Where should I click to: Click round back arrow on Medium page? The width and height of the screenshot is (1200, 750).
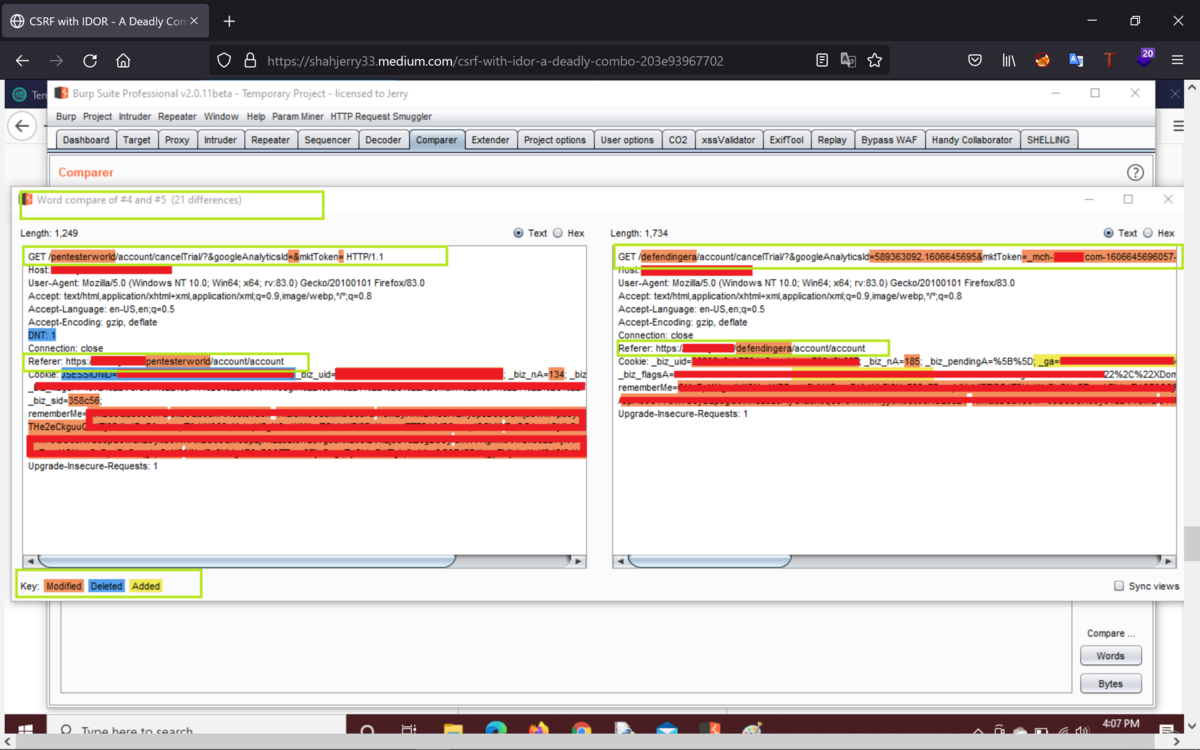tap(22, 126)
